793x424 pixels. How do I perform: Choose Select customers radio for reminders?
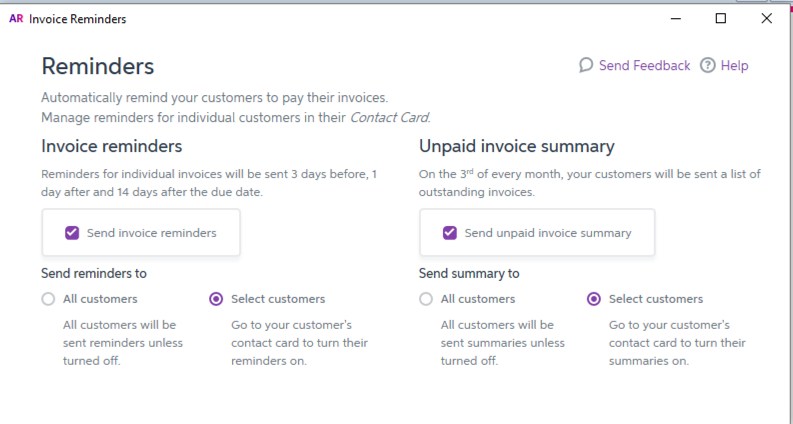tap(216, 299)
